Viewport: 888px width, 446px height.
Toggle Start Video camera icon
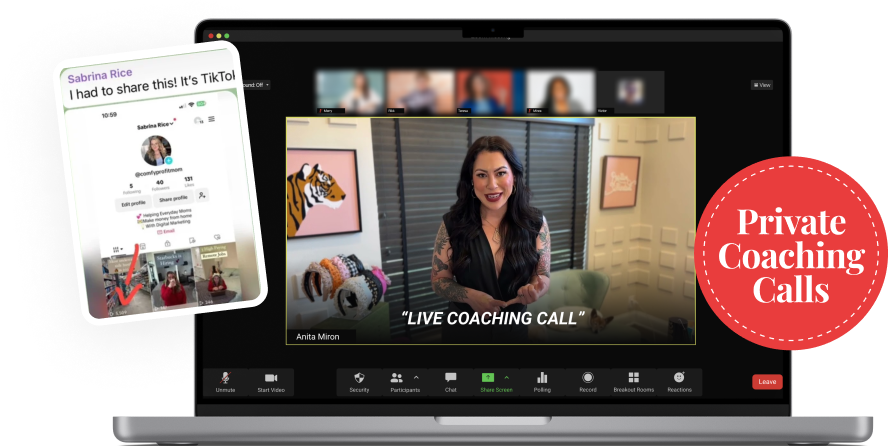point(271,378)
